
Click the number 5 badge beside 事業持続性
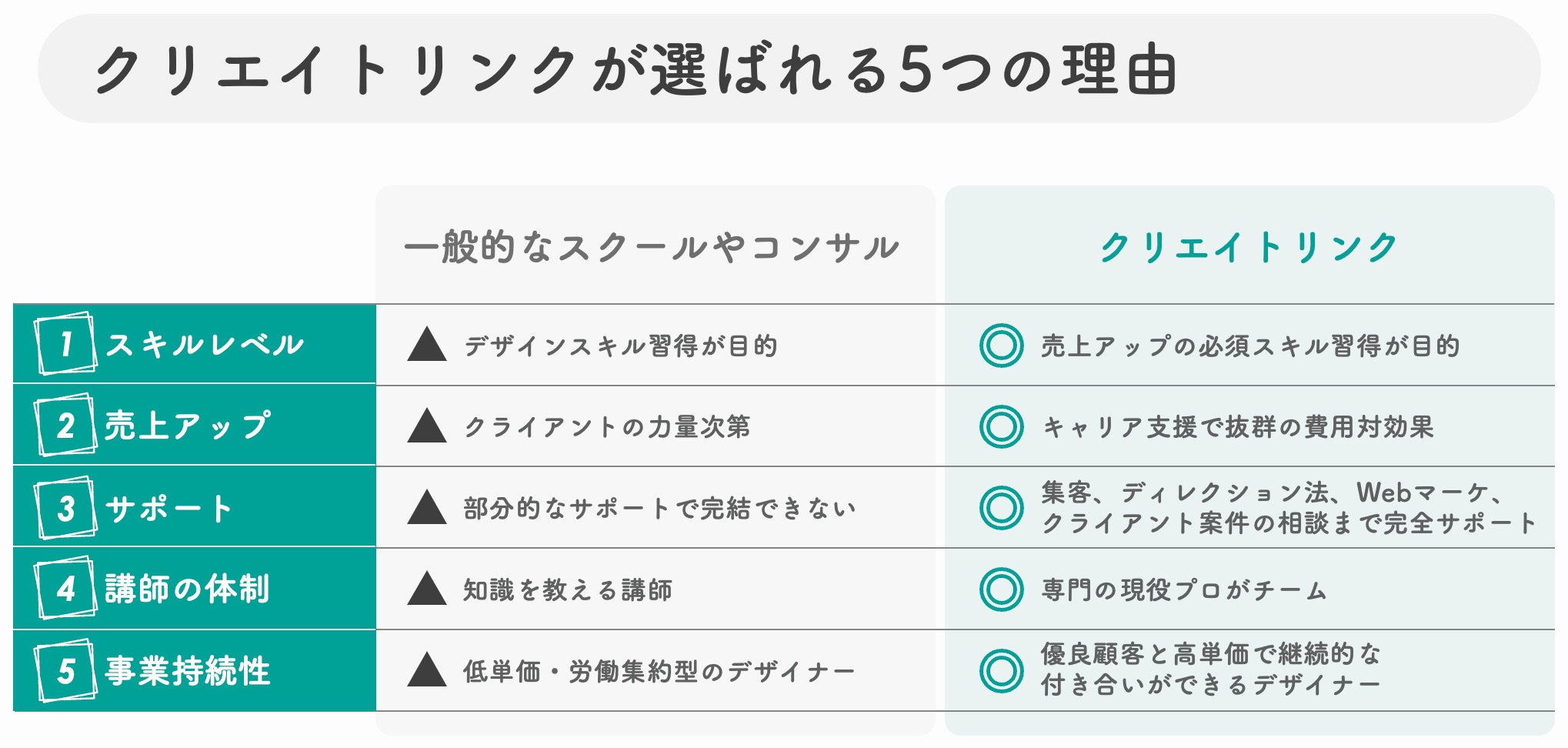click(65, 670)
